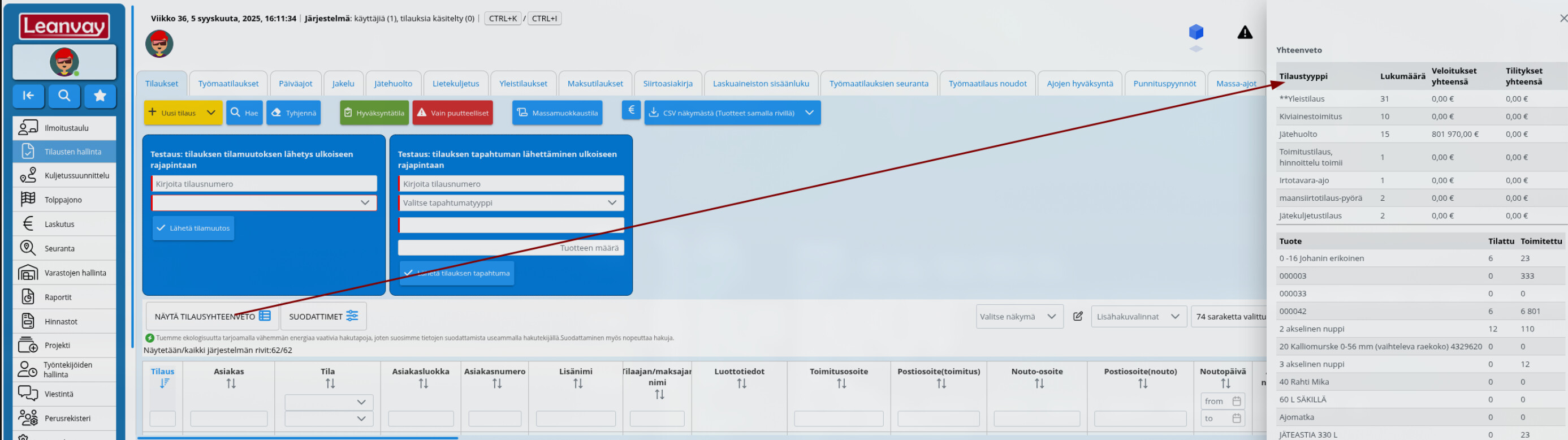
Task: Expand the Lisähakuvalinnat dropdown
Action: coord(1138,317)
